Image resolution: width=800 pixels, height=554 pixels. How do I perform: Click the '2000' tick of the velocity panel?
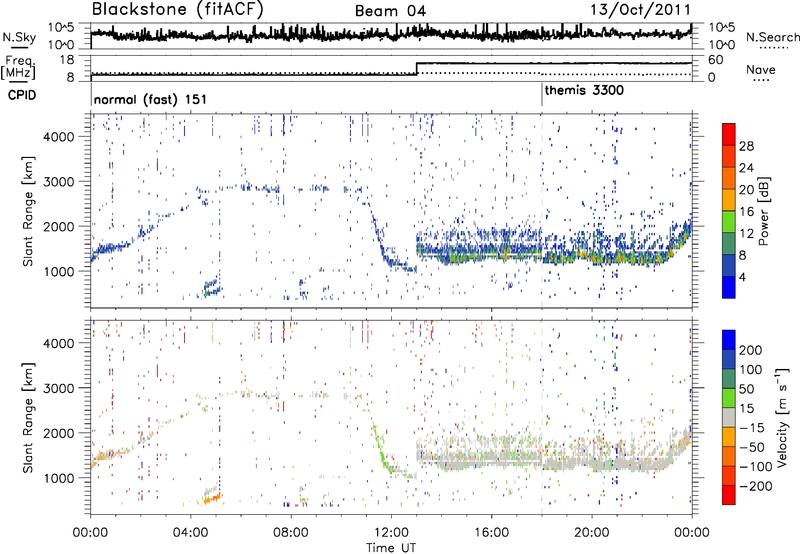point(59,433)
